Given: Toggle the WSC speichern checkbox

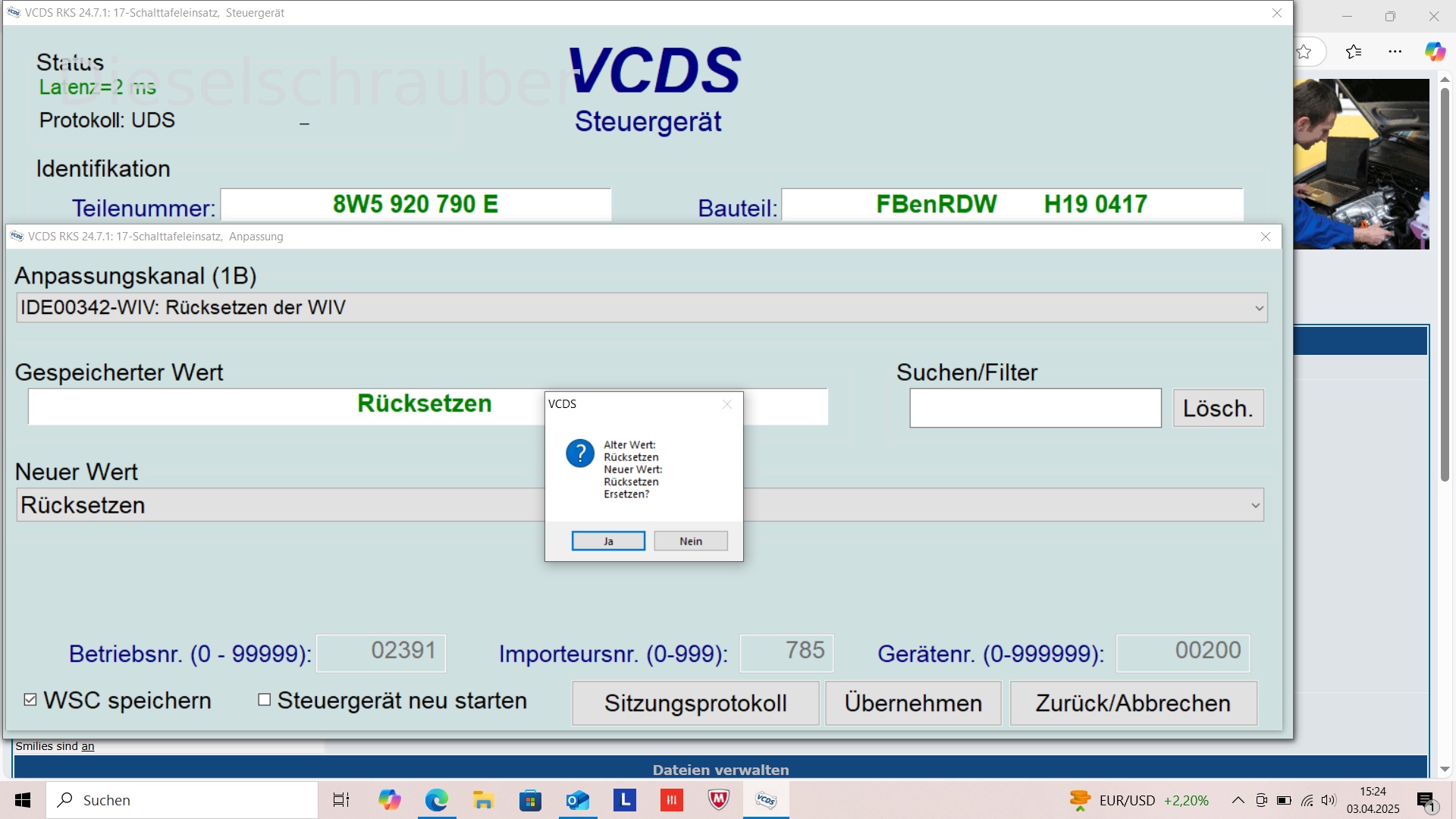Looking at the screenshot, I should [x=30, y=700].
